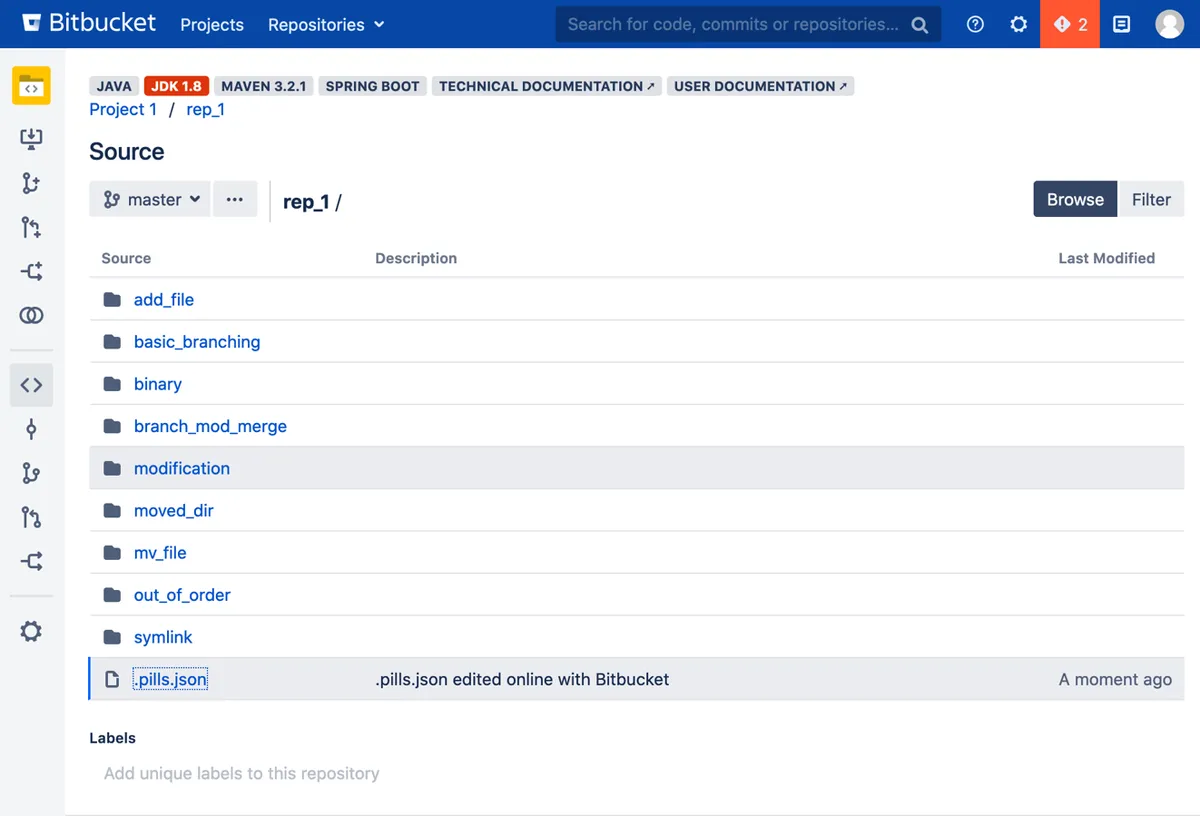Click the Source column header
This screenshot has height=816, width=1200.
(126, 258)
